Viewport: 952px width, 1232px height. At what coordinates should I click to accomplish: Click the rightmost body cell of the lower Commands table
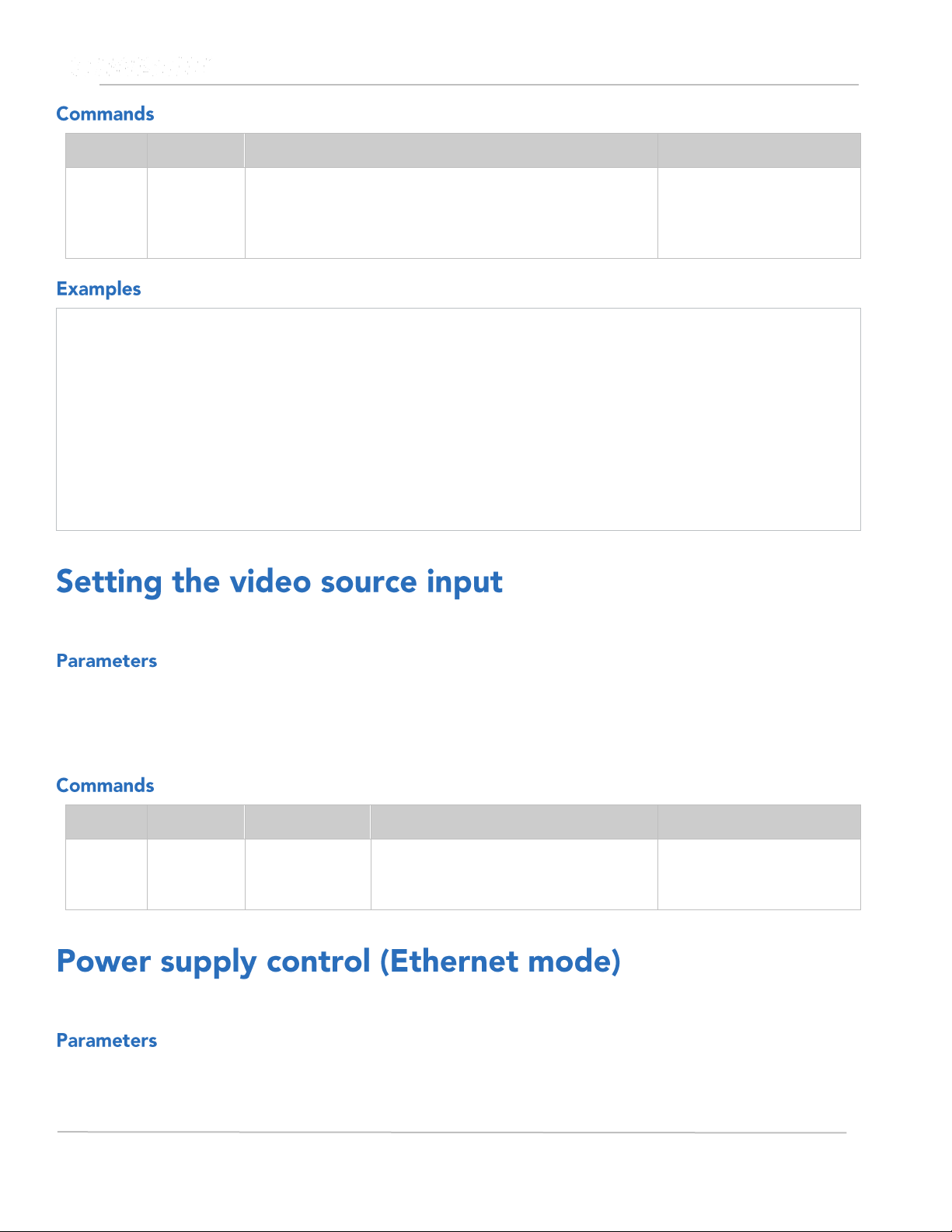758,874
